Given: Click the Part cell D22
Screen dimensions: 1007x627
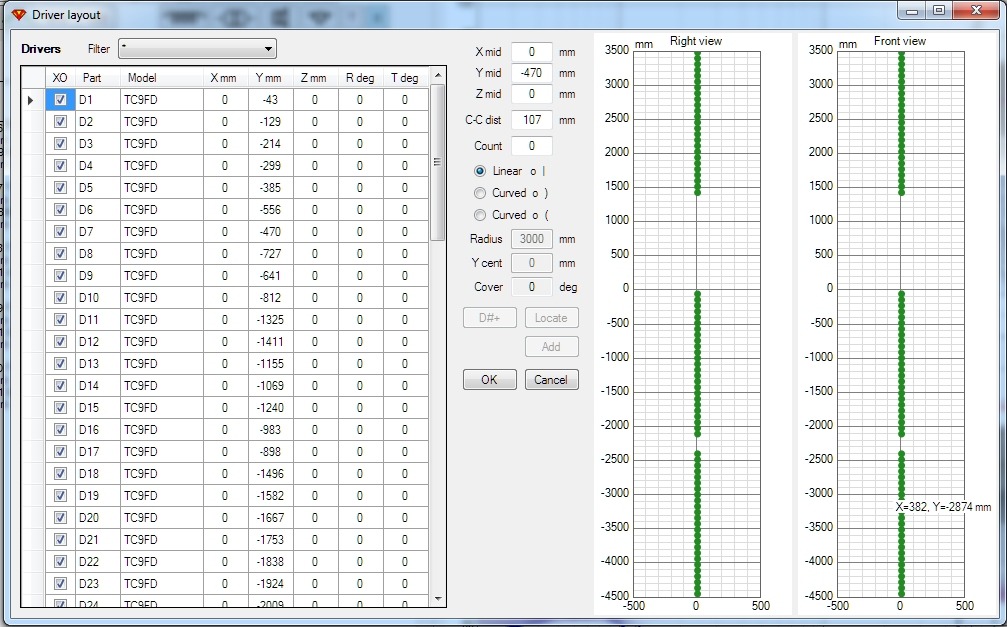Looking at the screenshot, I should [x=98, y=561].
